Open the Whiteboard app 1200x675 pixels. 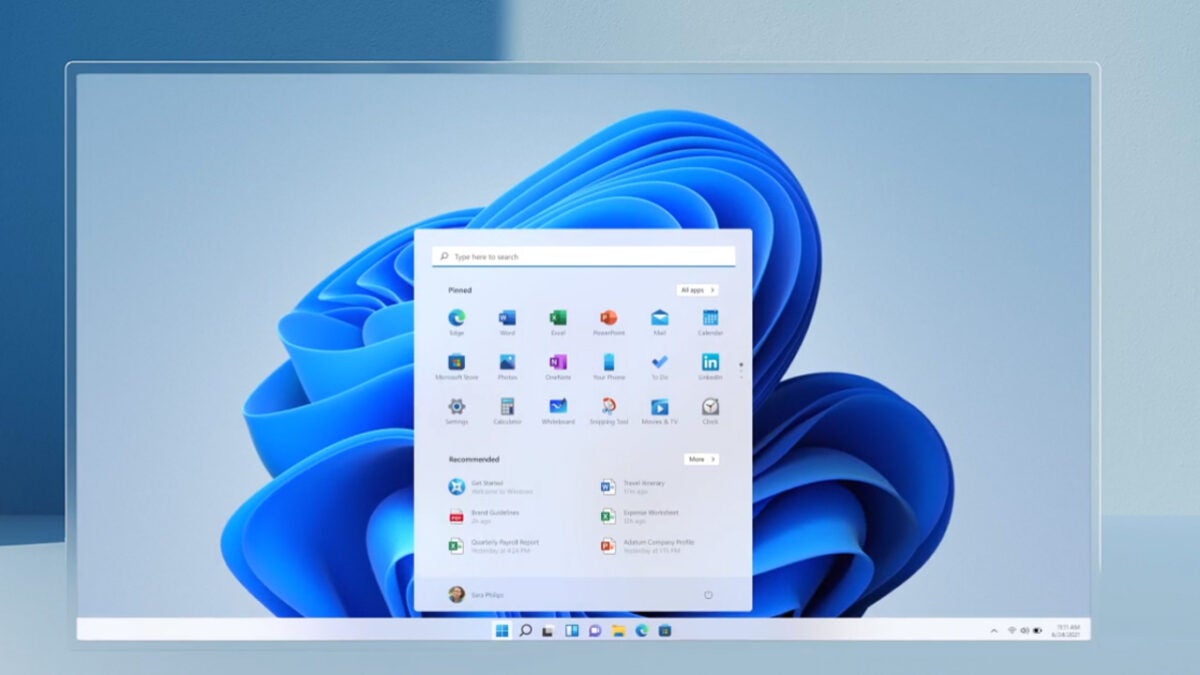point(558,410)
